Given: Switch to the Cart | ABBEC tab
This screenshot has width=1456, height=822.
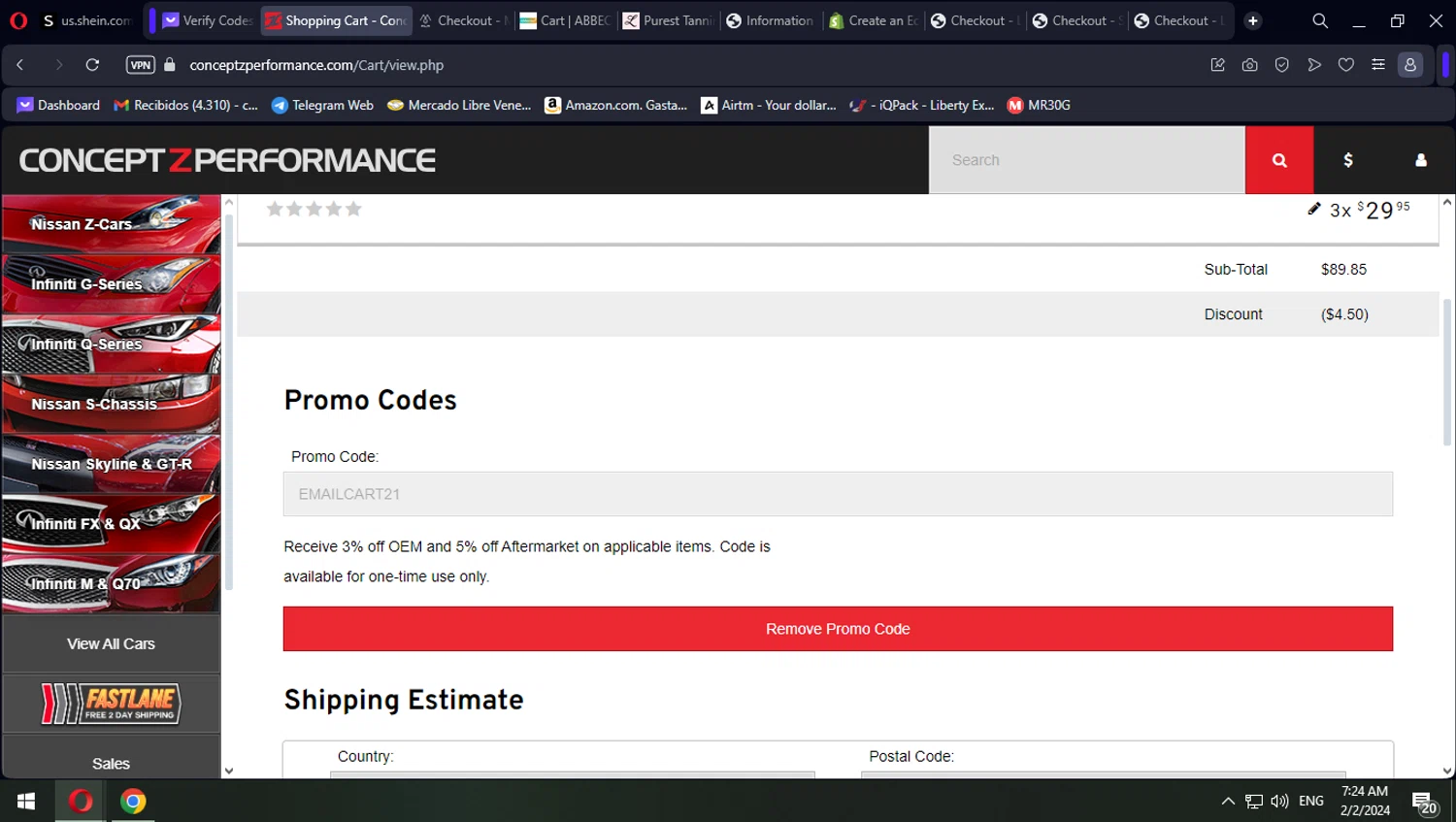Looking at the screenshot, I should [x=565, y=20].
